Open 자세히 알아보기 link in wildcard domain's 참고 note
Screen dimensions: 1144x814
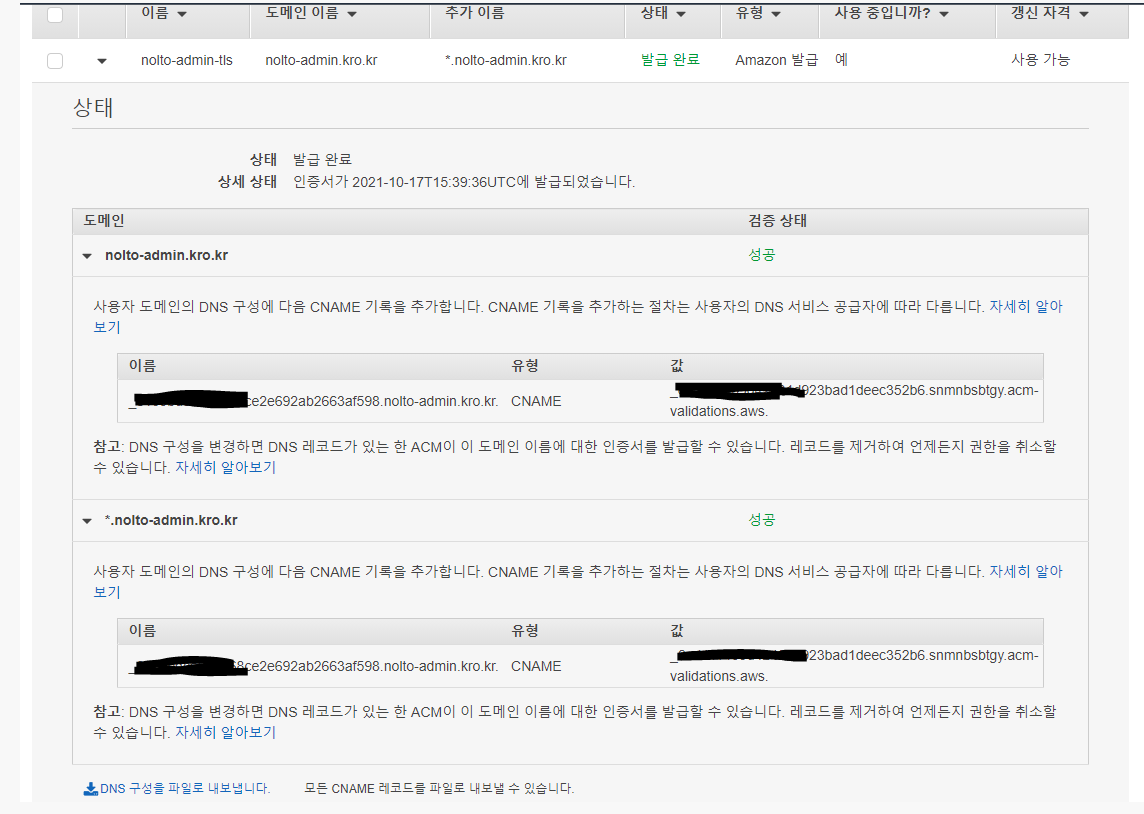click(x=225, y=732)
